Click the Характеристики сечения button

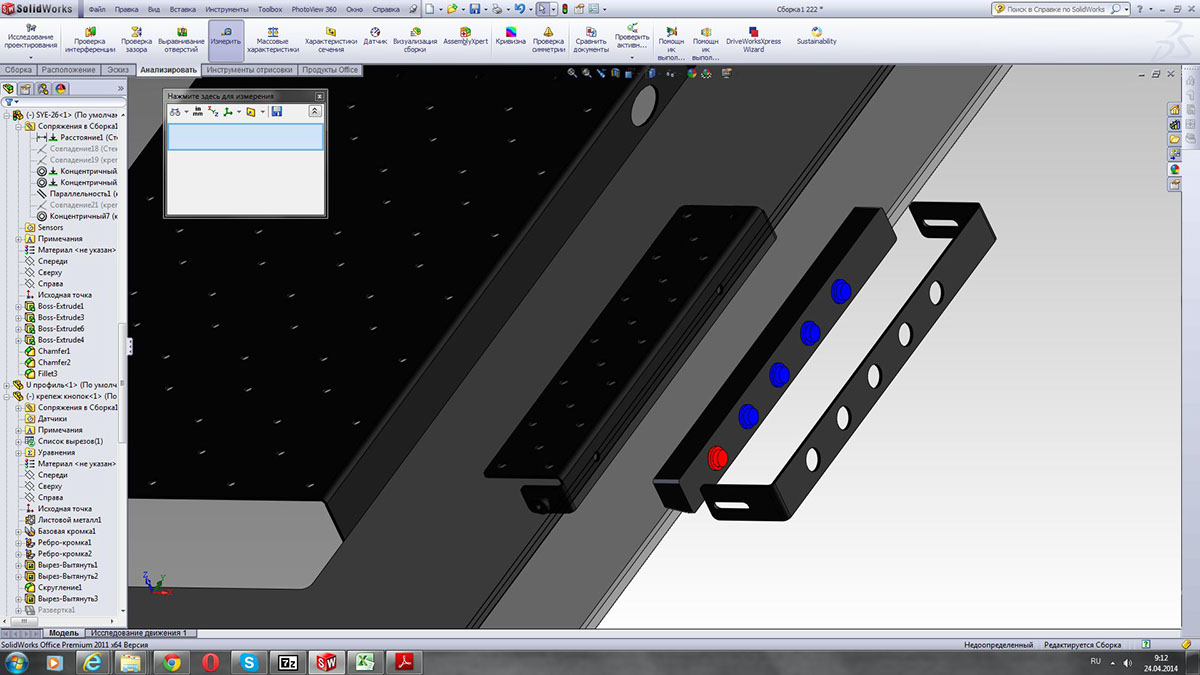[331, 40]
